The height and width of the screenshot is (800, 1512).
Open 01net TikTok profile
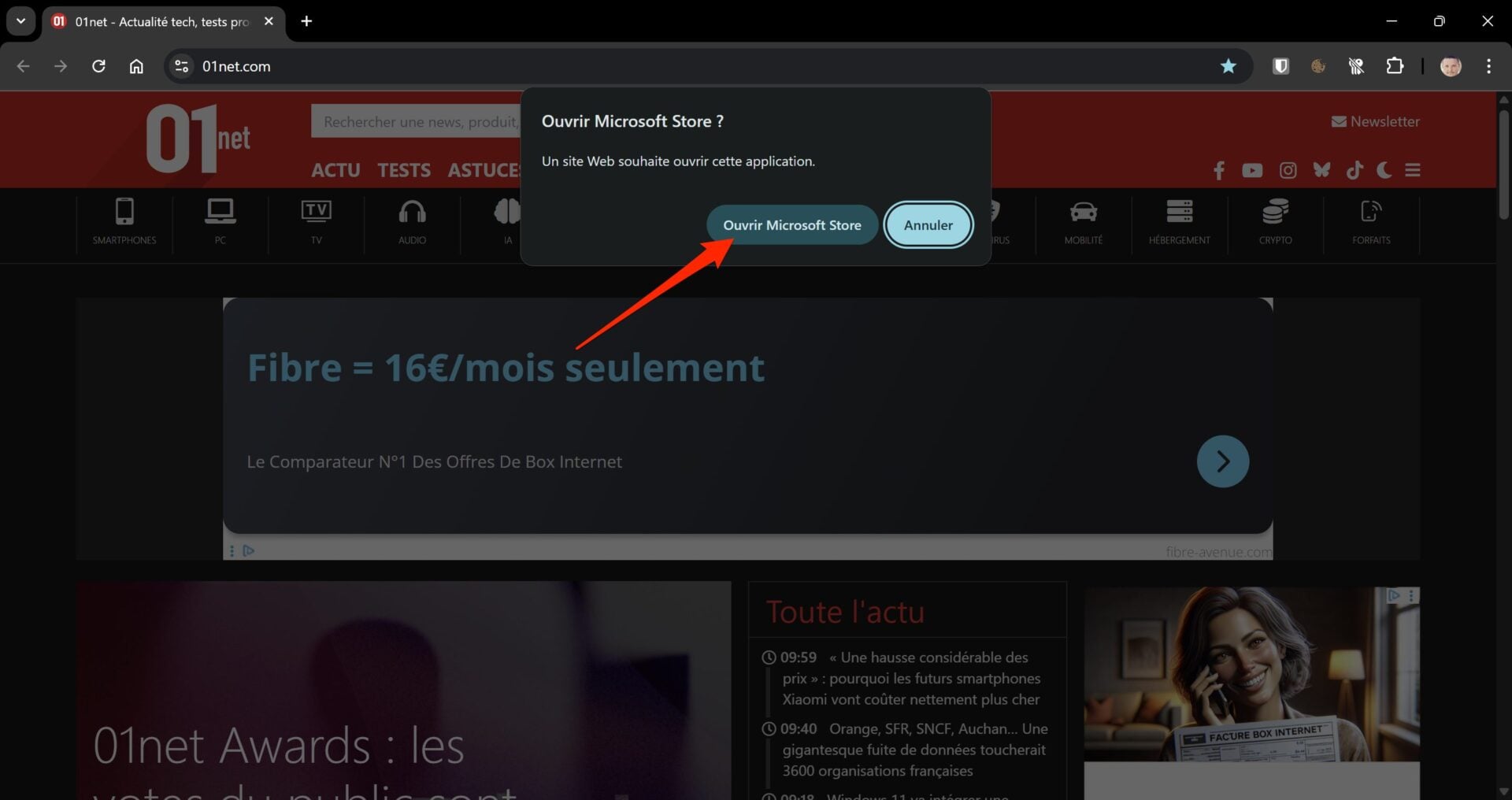pyautogui.click(x=1354, y=170)
